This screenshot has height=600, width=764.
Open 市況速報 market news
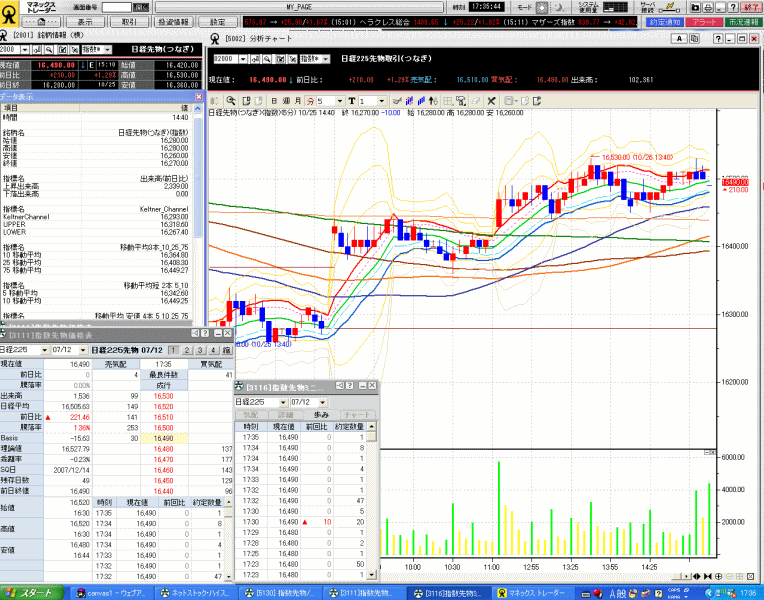tap(742, 22)
